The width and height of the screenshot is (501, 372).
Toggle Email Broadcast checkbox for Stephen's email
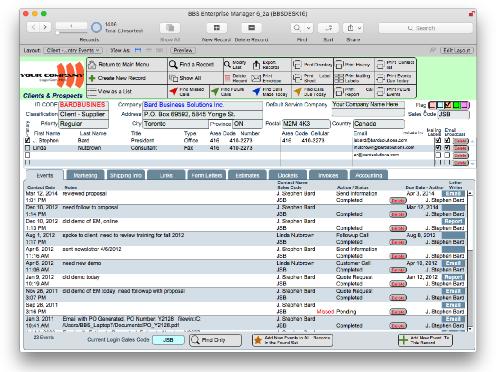click(x=447, y=140)
